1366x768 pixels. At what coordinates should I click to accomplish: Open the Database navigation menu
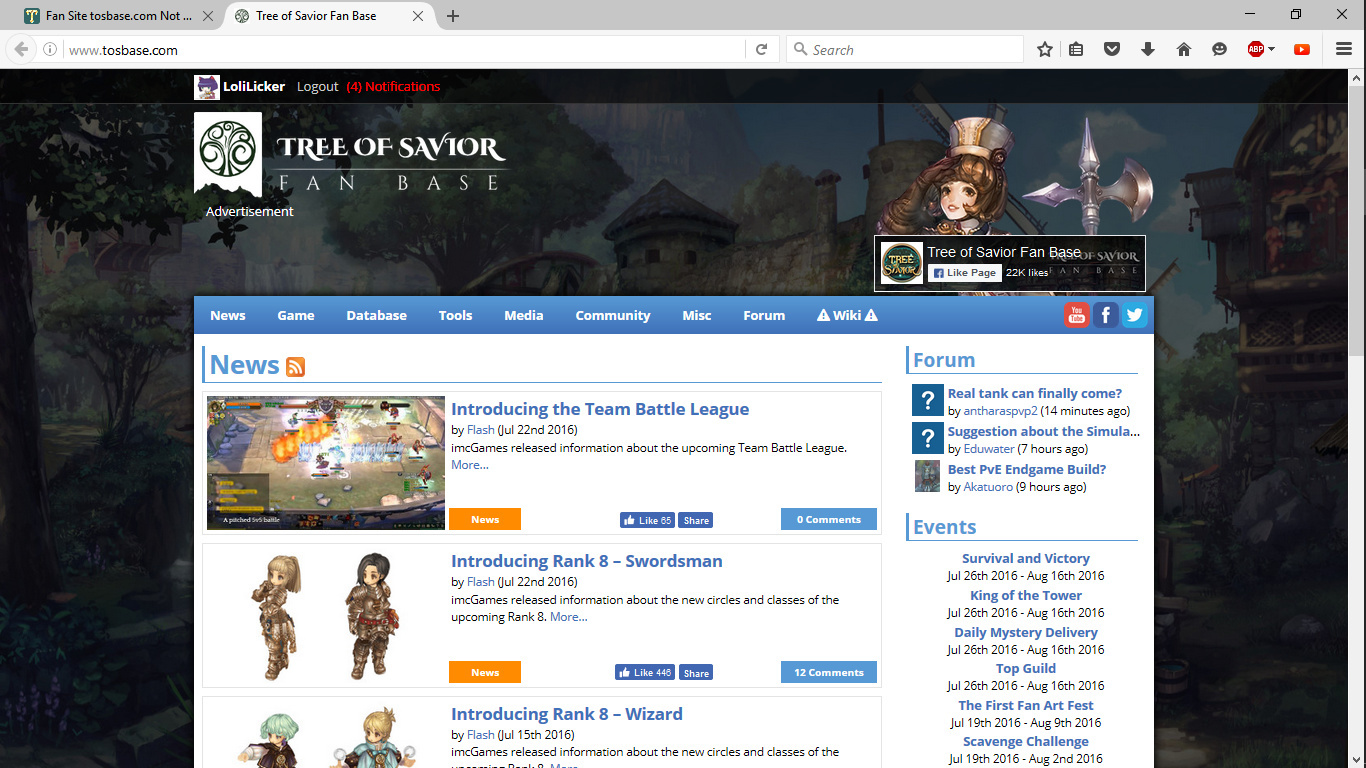point(376,315)
